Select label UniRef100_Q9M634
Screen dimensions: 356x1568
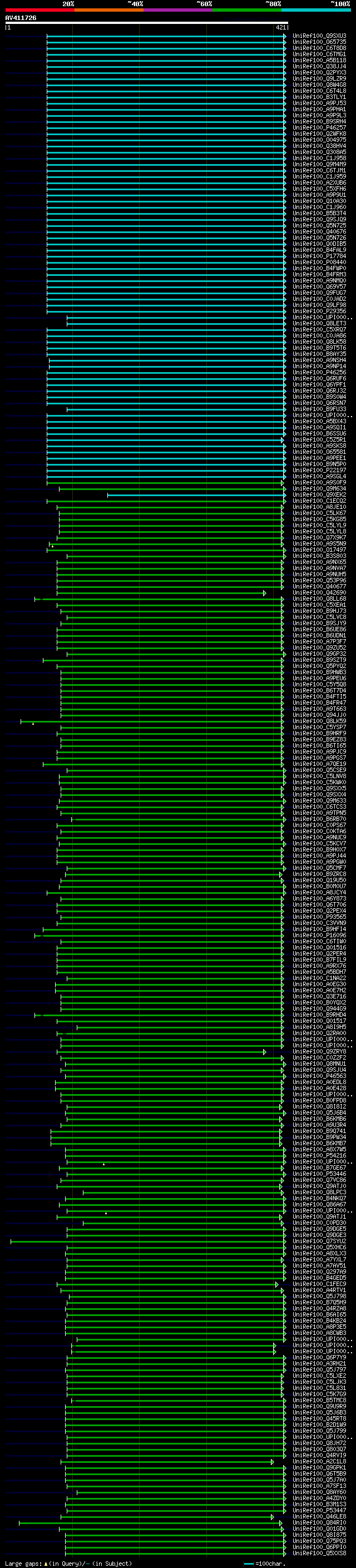(319, 489)
